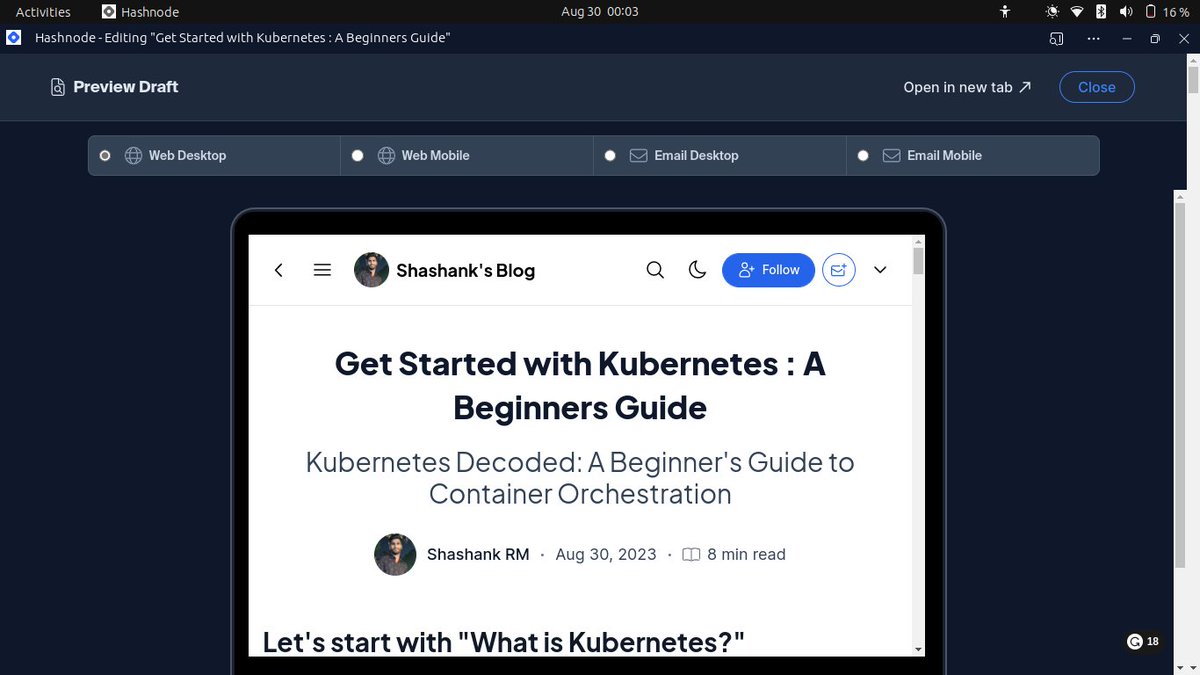Viewport: 1200px width, 675px height.
Task: Click the article title 'Get Started with Kubernetes'
Action: [x=580, y=385]
